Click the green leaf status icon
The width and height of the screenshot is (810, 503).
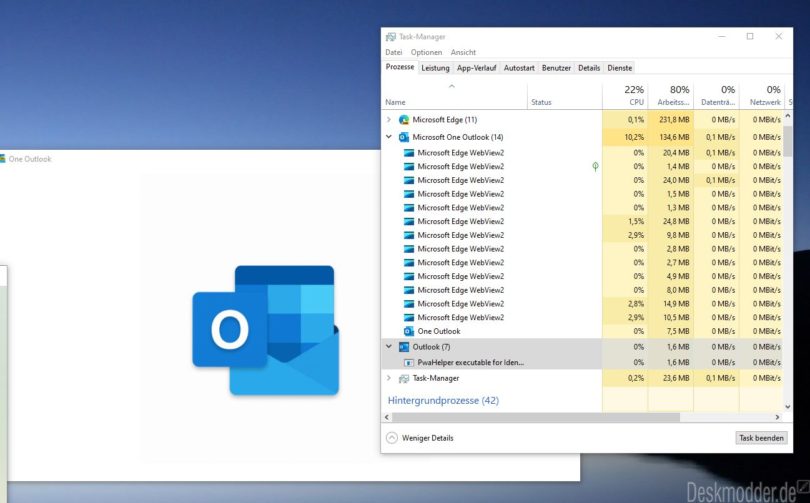[x=595, y=166]
